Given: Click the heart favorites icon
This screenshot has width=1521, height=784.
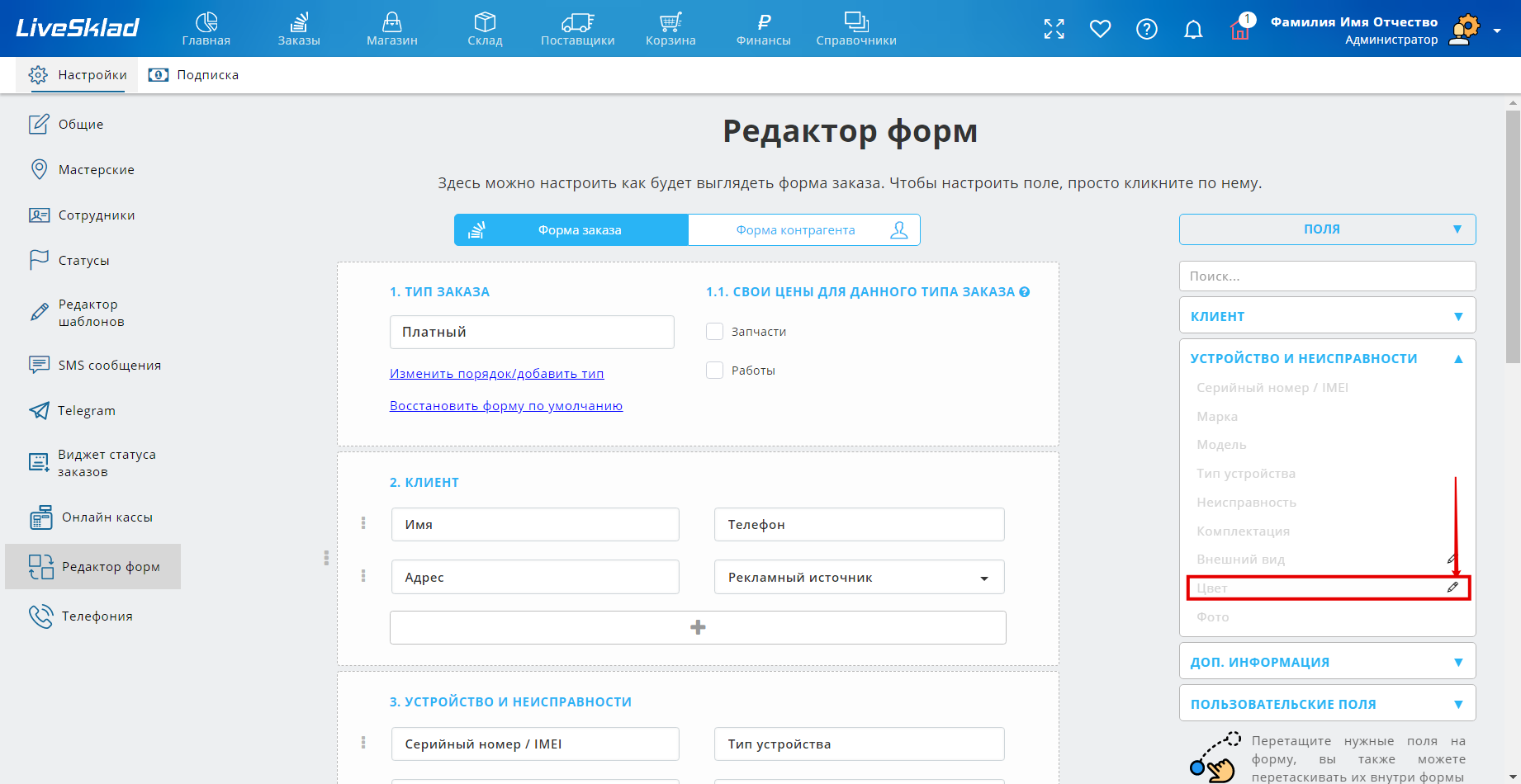Looking at the screenshot, I should pos(1101,29).
